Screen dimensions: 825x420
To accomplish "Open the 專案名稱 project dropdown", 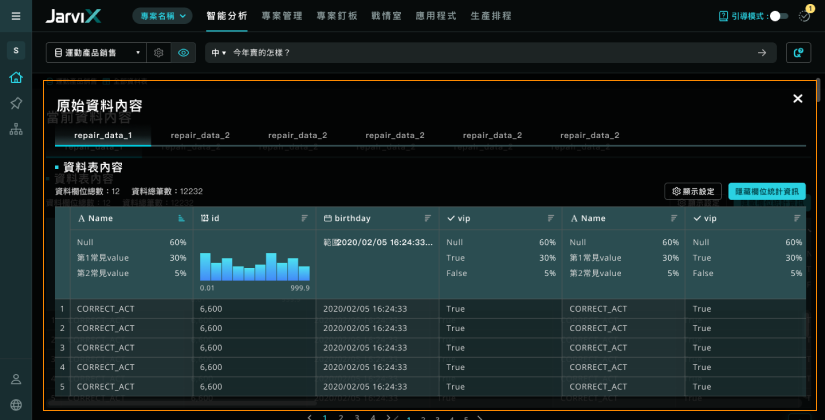I will 163,16.
